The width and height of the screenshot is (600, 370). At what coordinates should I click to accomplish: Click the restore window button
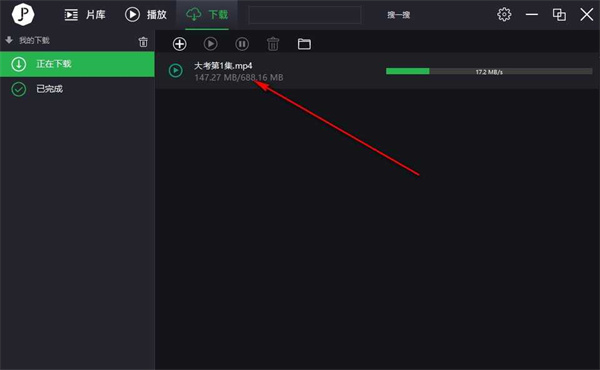559,15
